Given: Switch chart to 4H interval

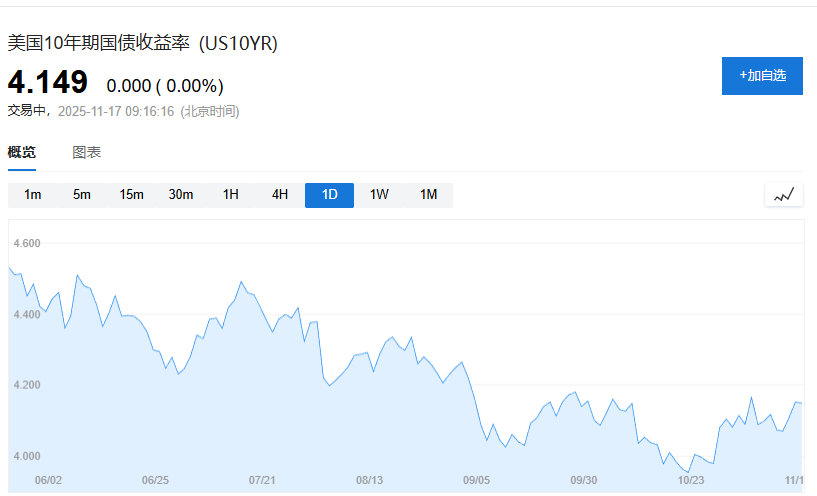Looking at the screenshot, I should (x=280, y=195).
